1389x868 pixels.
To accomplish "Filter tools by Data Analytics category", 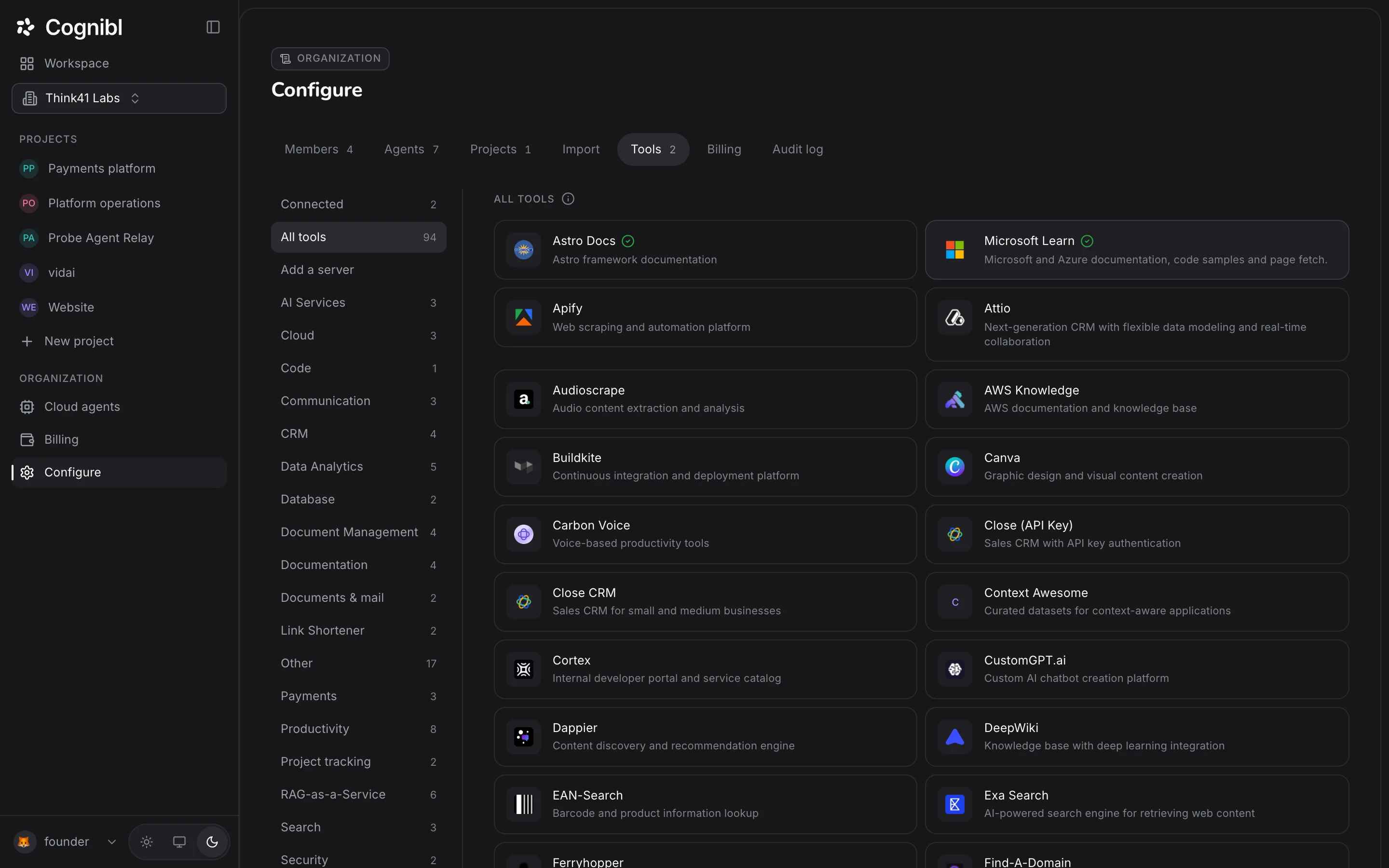I will (x=358, y=467).
